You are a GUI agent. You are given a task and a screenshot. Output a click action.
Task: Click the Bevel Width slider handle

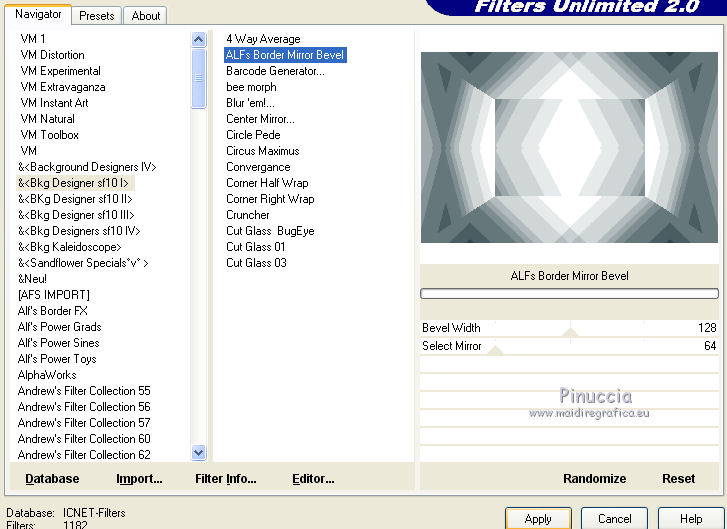tap(570, 332)
